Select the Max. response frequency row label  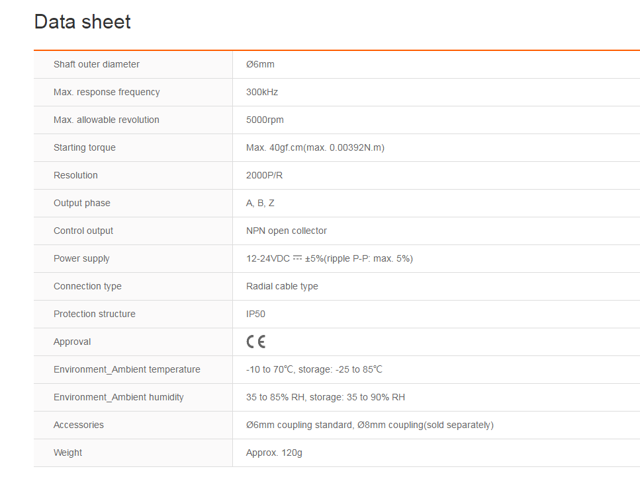point(107,92)
